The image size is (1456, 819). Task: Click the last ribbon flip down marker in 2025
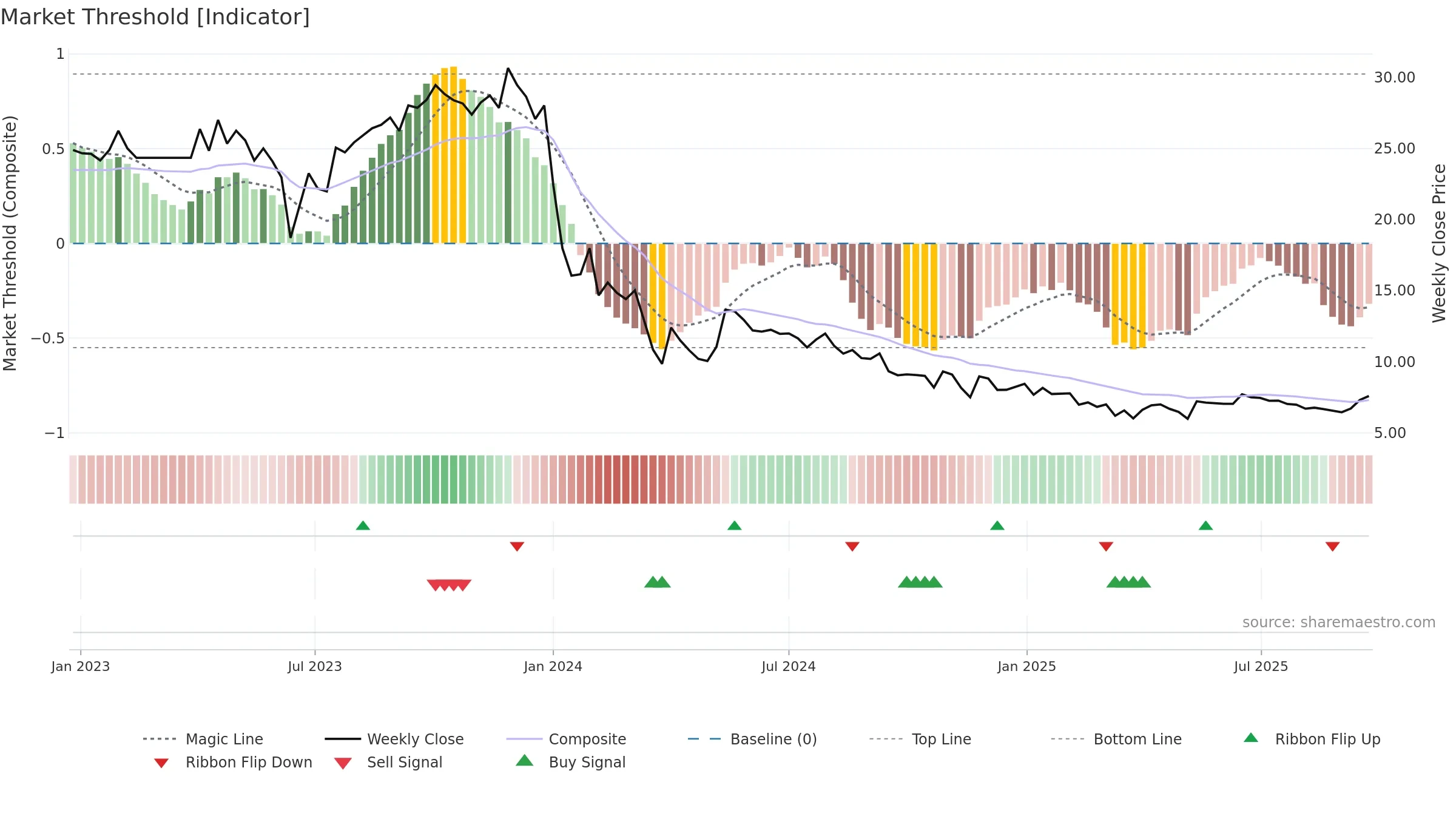pyautogui.click(x=1333, y=547)
